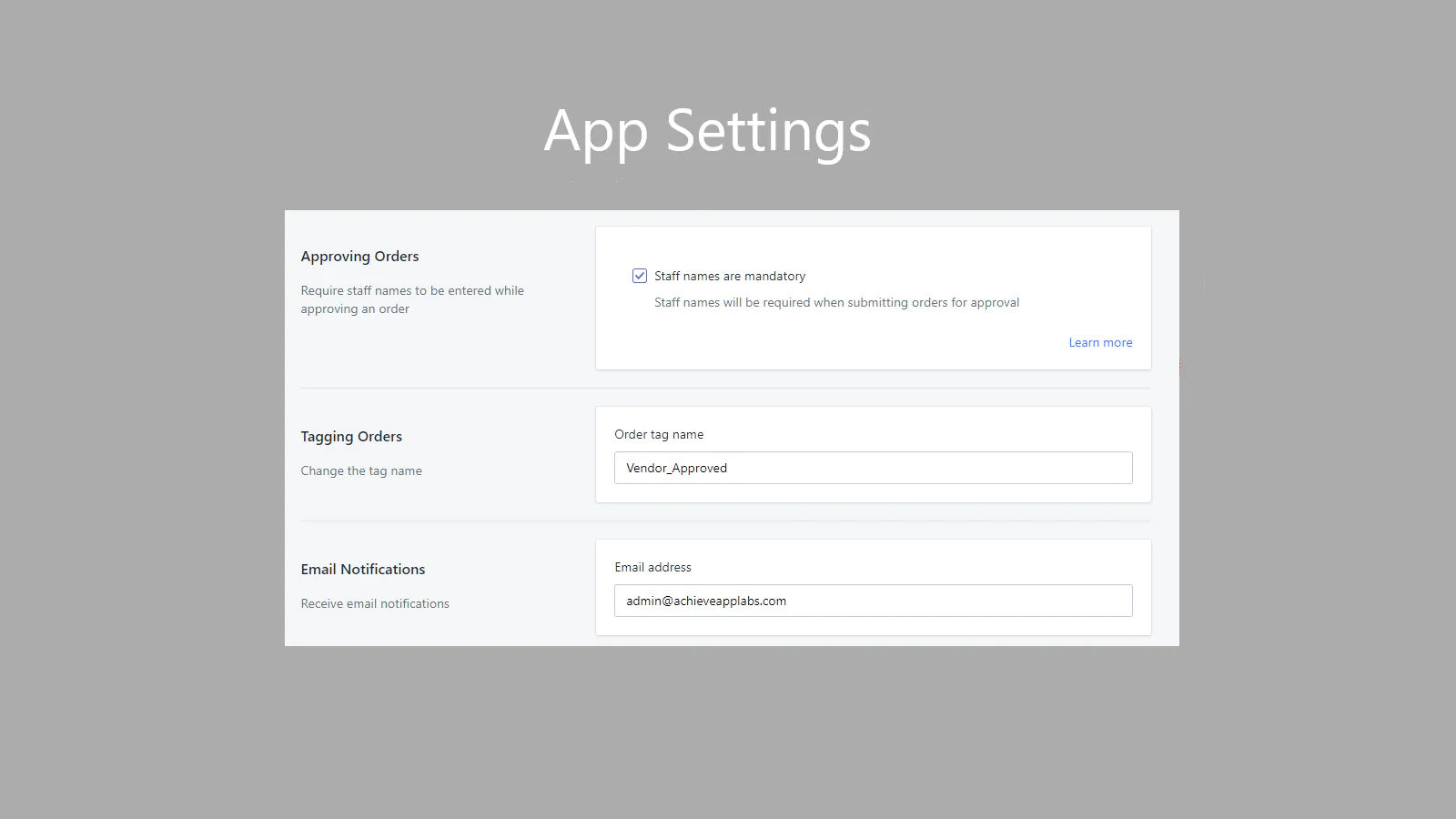
Task: Select the Approving Orders heading
Action: [x=359, y=257]
